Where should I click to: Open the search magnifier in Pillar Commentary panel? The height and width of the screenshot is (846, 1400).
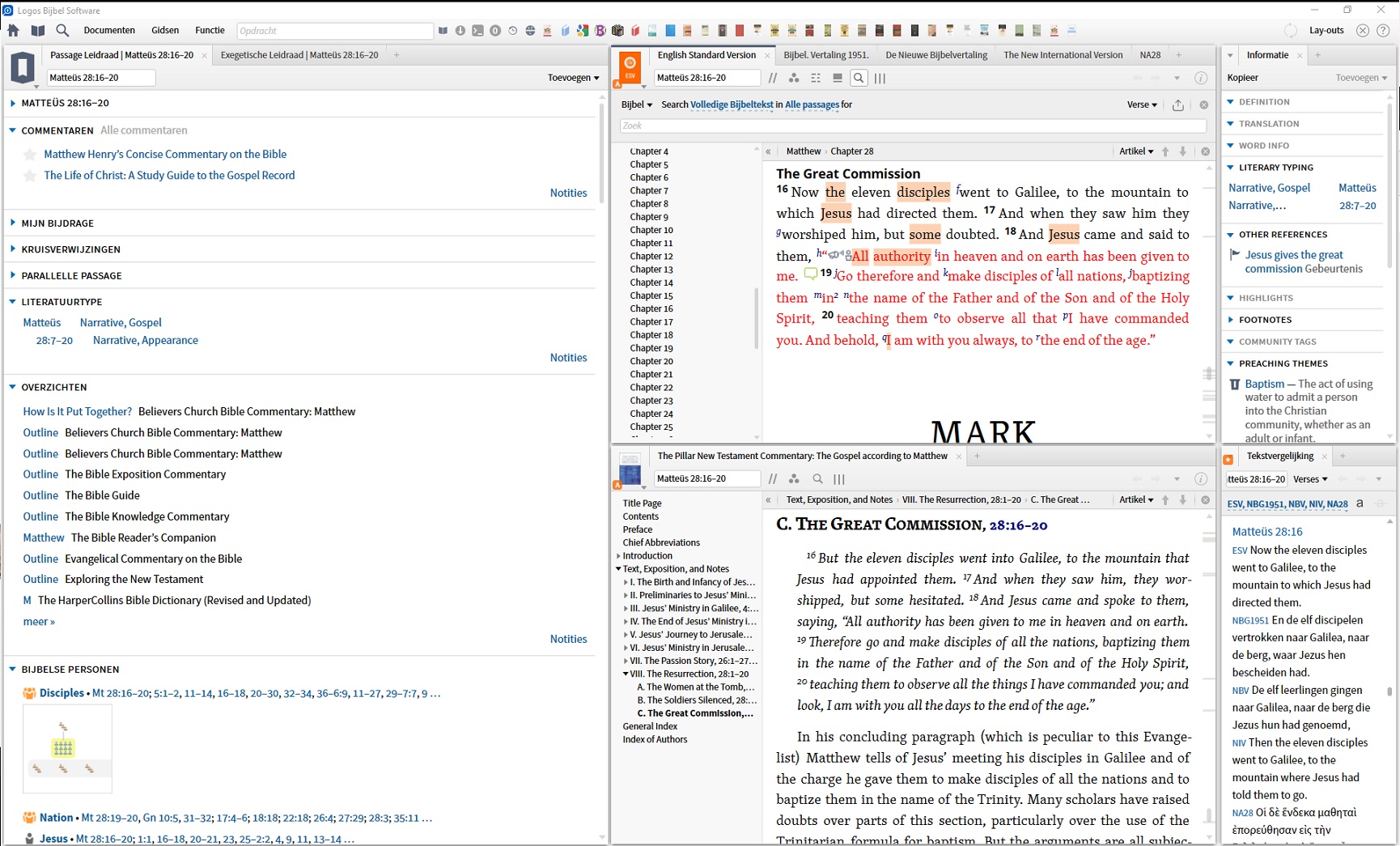tap(817, 478)
